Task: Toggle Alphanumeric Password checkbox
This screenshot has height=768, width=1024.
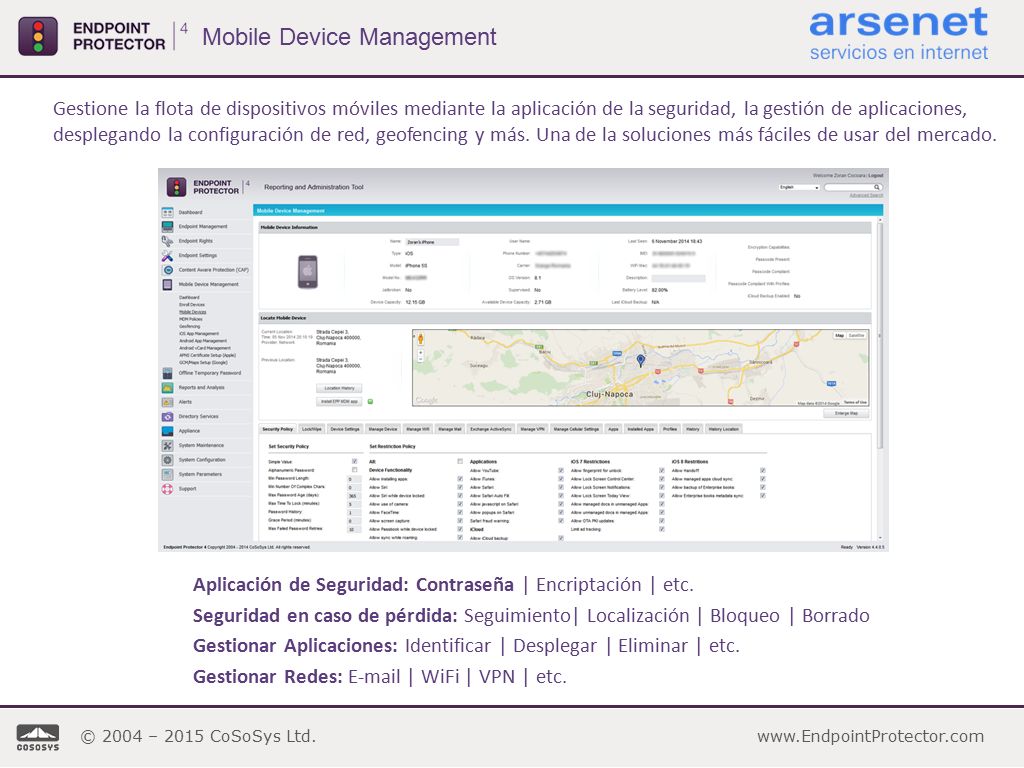Action: coord(355,470)
